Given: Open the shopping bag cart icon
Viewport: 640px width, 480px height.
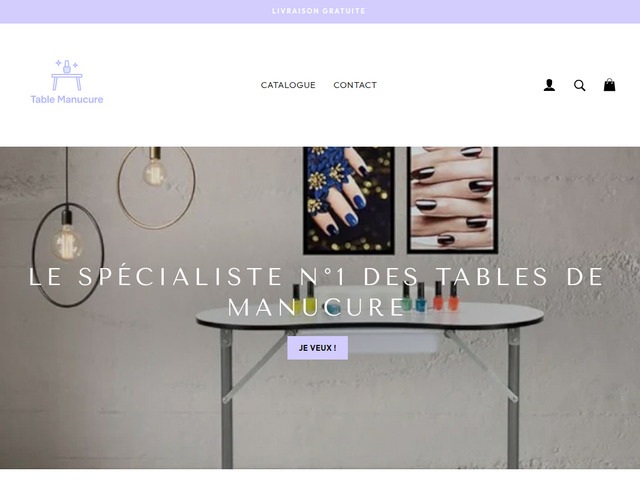Looking at the screenshot, I should tap(609, 84).
